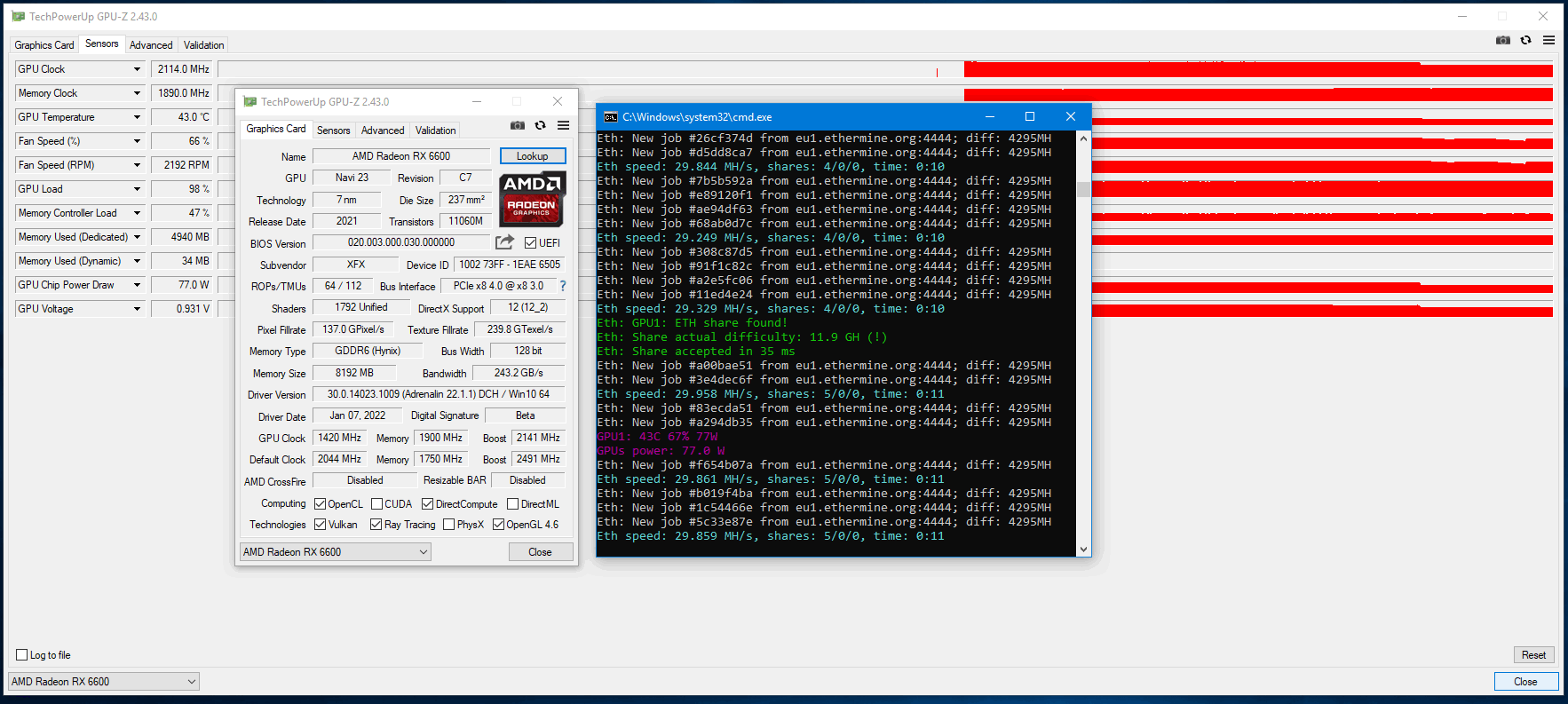The image size is (1568, 704).
Task: Toggle the OpenCL checkbox
Action: [x=320, y=503]
